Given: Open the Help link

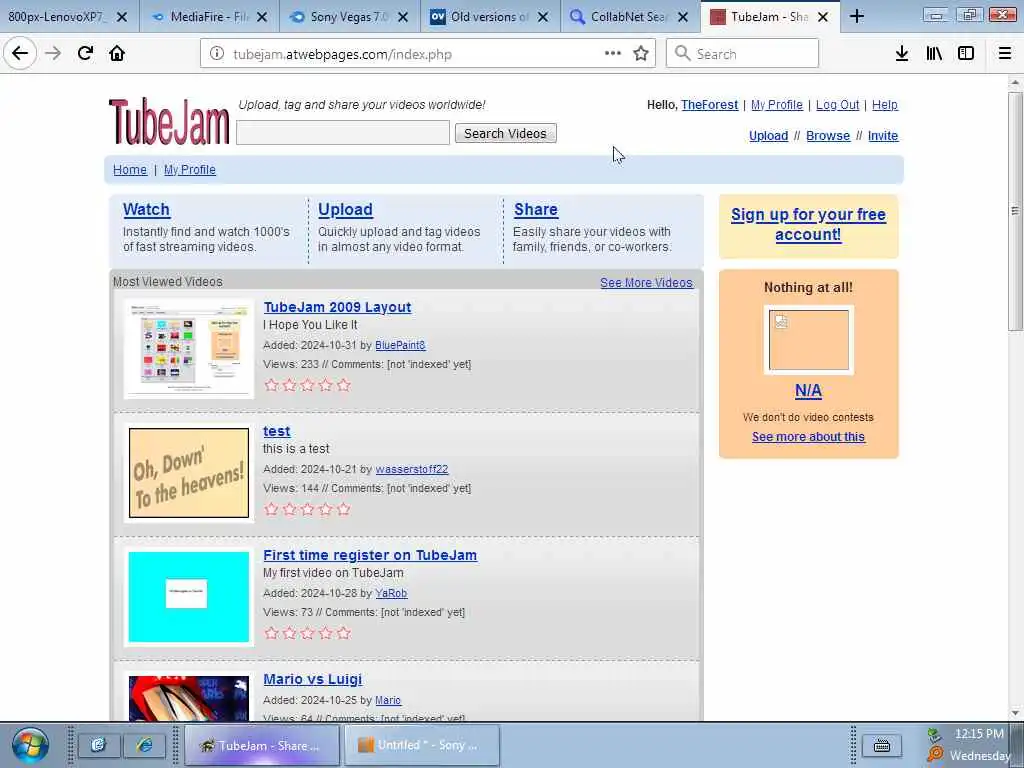Looking at the screenshot, I should 884,105.
